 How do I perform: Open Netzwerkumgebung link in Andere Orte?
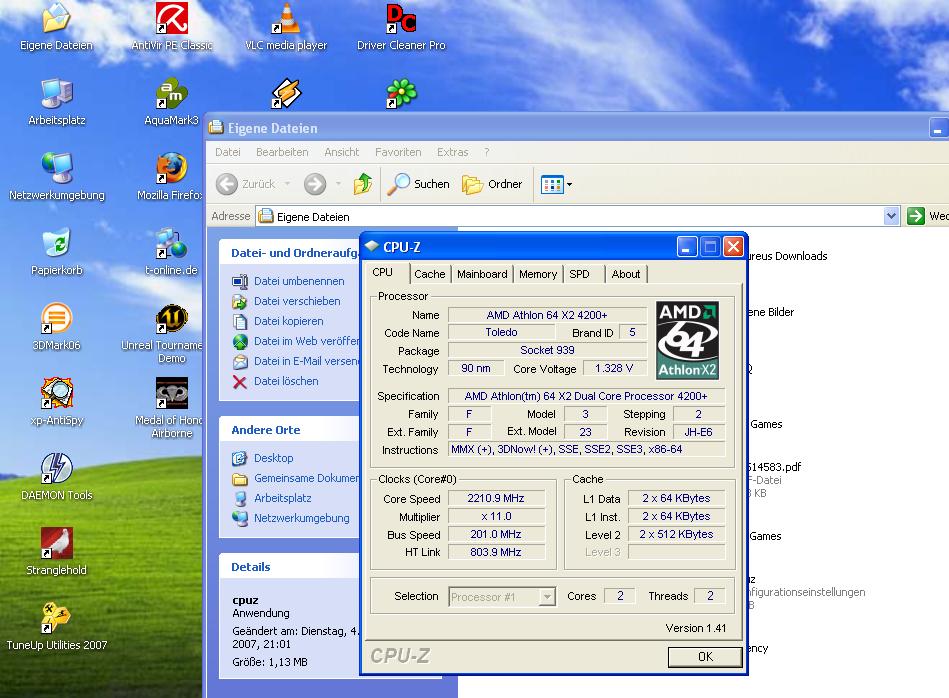(x=291, y=518)
